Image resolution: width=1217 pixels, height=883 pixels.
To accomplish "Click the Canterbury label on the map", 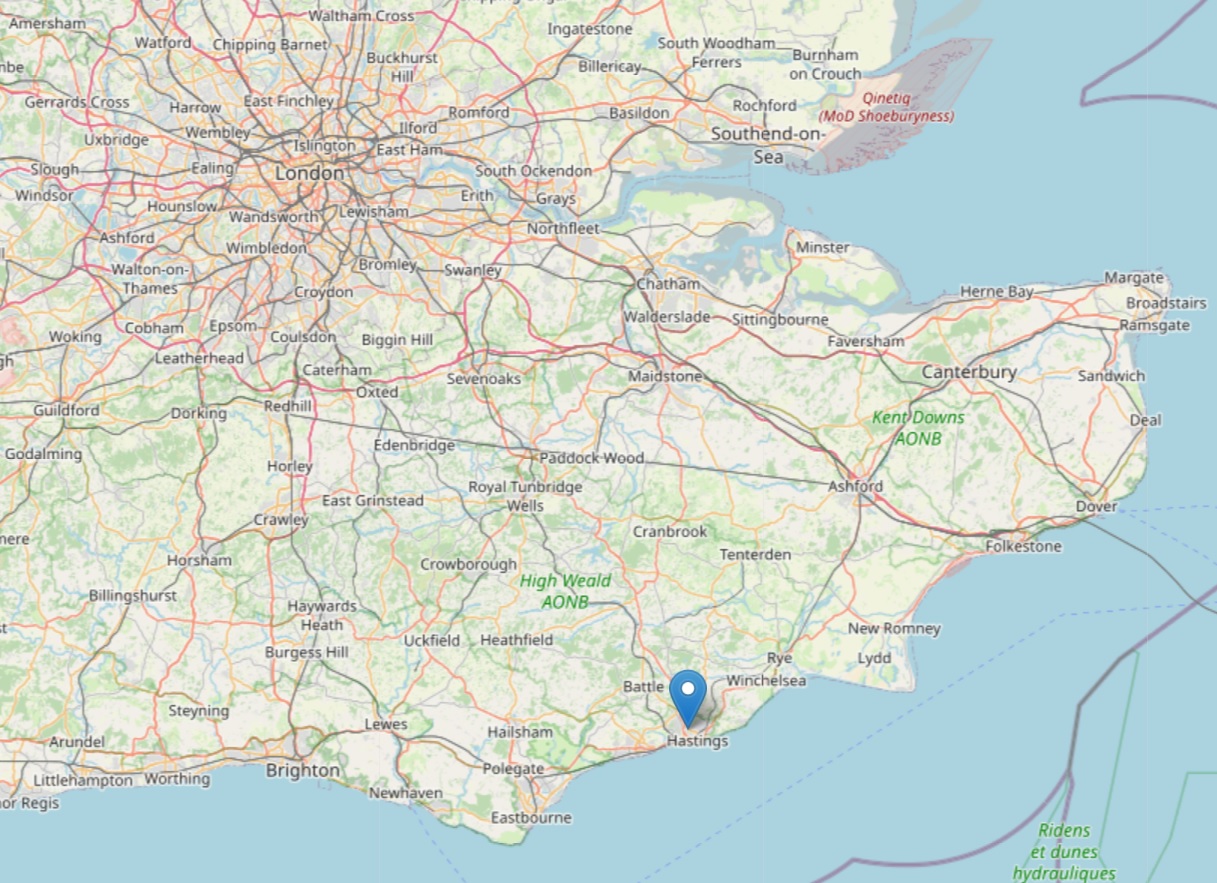I will [x=969, y=372].
